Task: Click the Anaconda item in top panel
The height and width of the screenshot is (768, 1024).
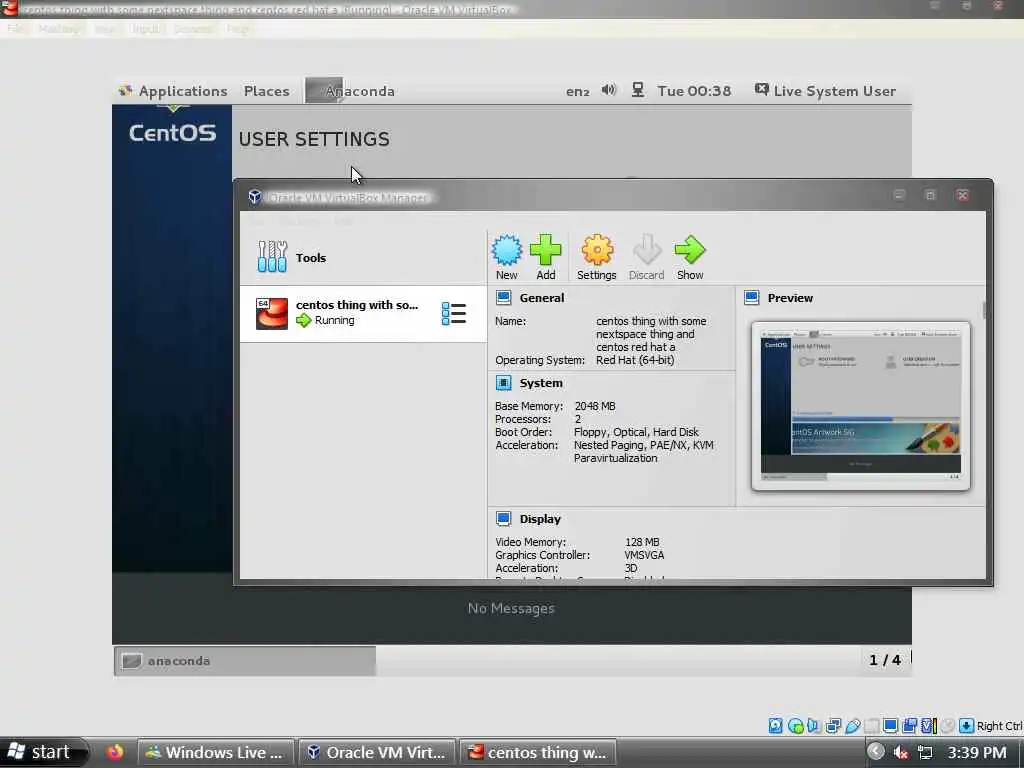Action: click(351, 91)
